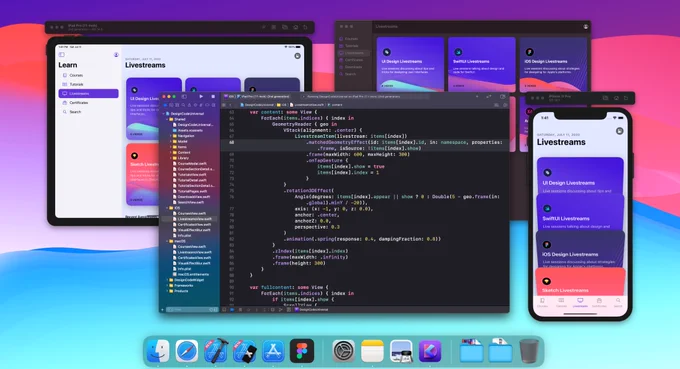The width and height of the screenshot is (680, 369).
Task: Select Issue navigator warning icon in Xcode
Action: point(190,105)
